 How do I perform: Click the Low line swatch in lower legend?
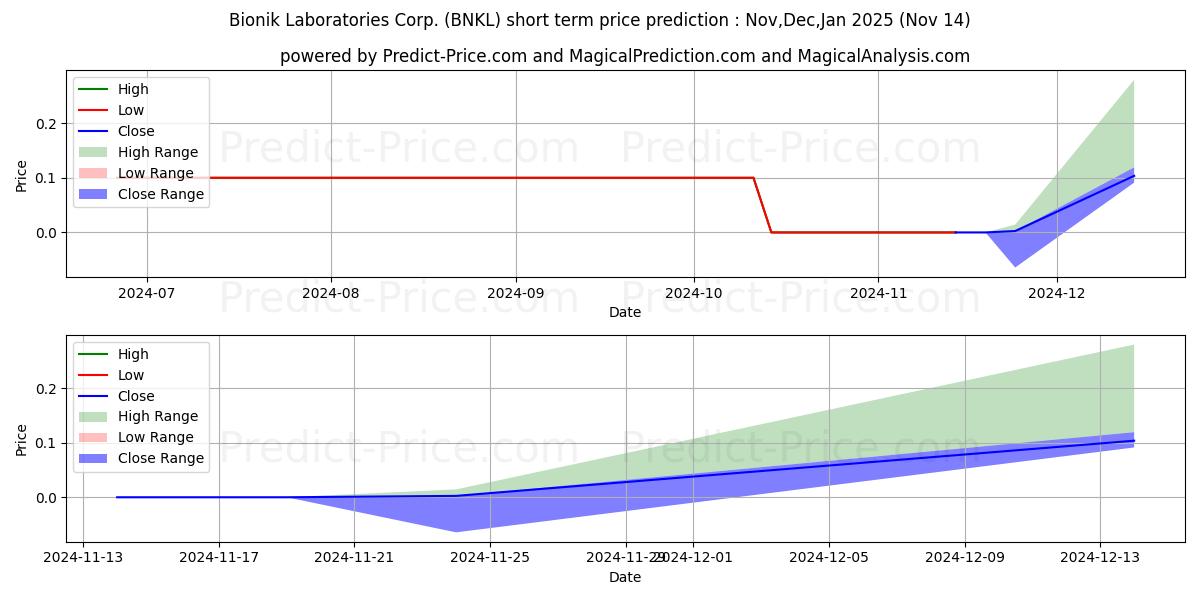click(x=96, y=375)
